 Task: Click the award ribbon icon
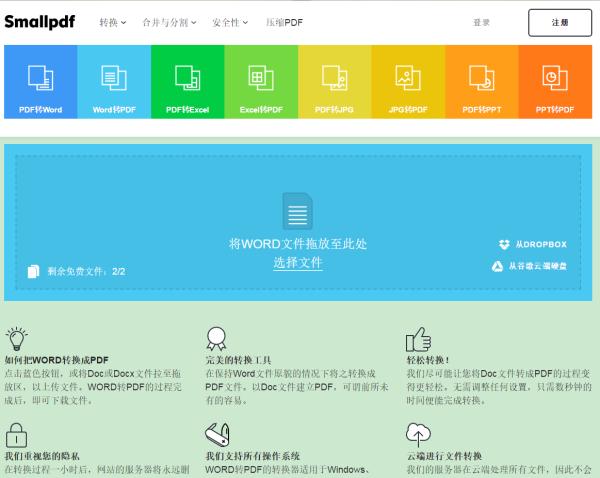click(x=216, y=339)
